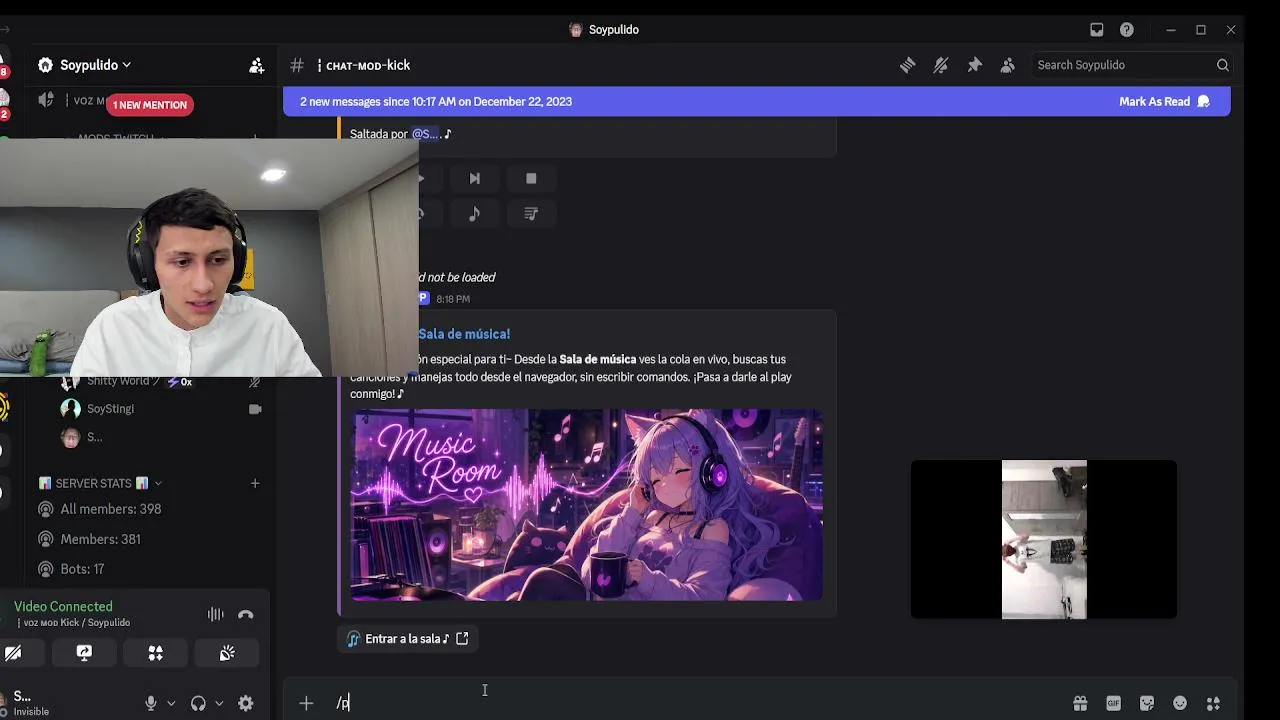Screen dimensions: 1280x720
Task: Toggle headphone deafen
Action: [198, 703]
